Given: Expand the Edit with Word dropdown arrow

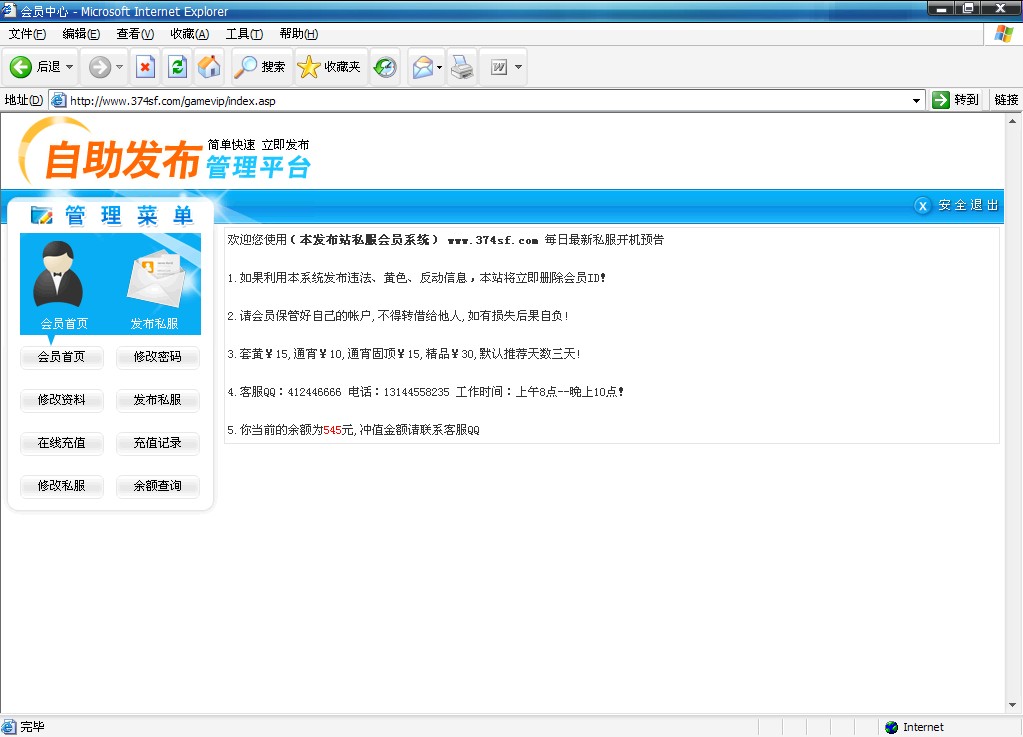Looking at the screenshot, I should click(518, 67).
